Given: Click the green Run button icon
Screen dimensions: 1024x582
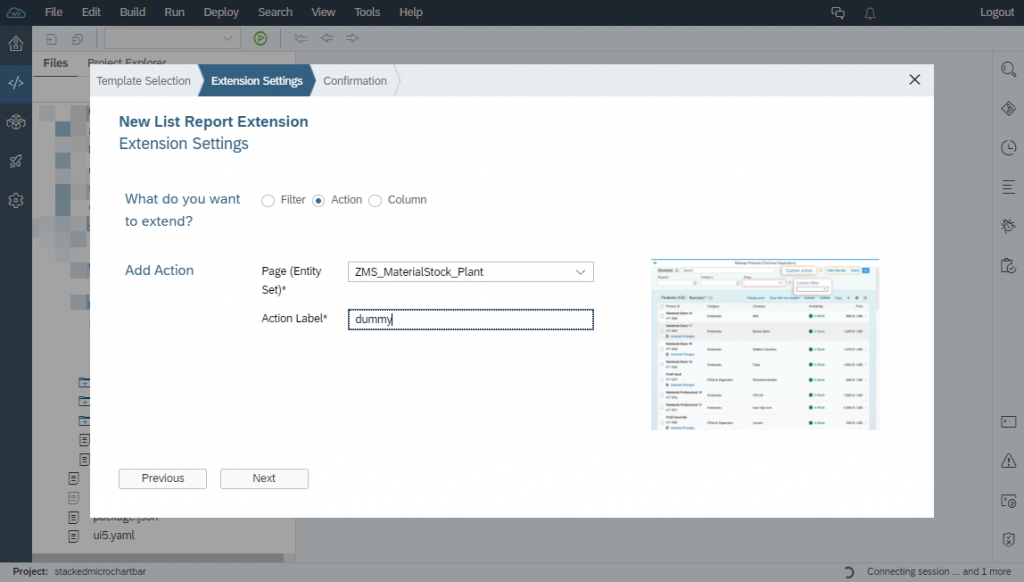Looking at the screenshot, I should 261,39.
